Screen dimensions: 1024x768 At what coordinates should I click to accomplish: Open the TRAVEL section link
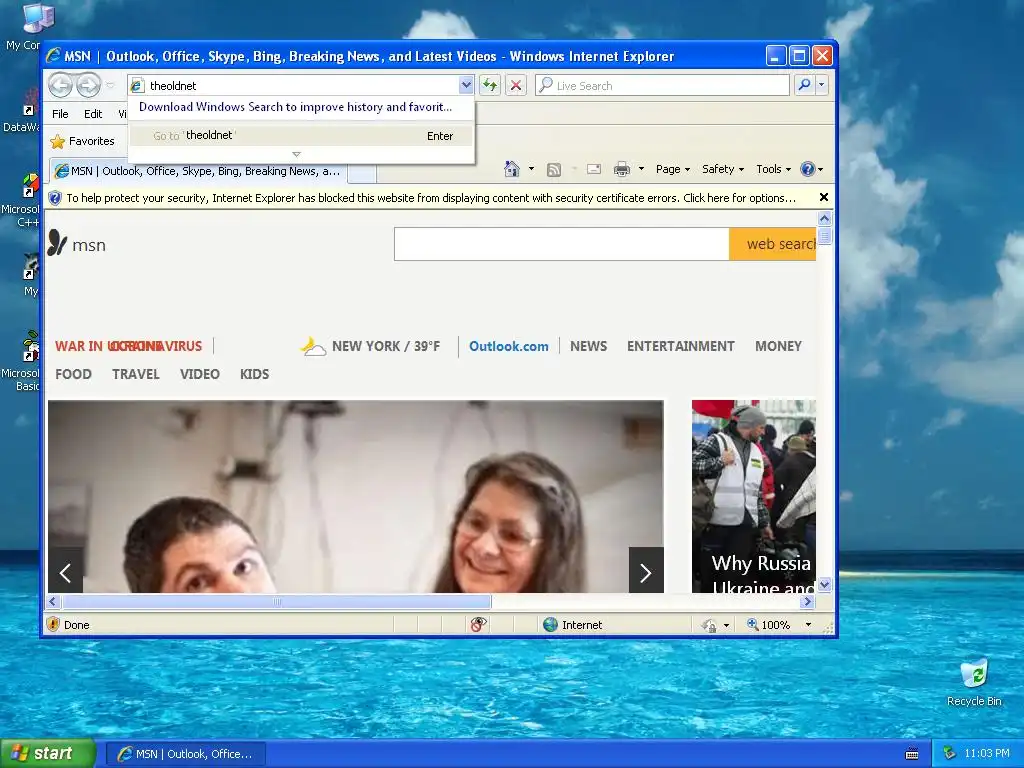(x=135, y=374)
